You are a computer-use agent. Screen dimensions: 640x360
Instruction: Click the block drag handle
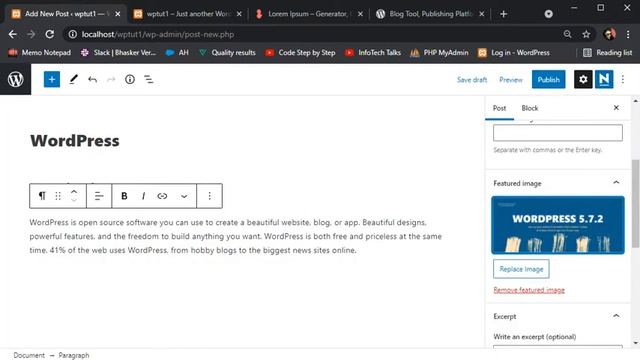tap(58, 196)
